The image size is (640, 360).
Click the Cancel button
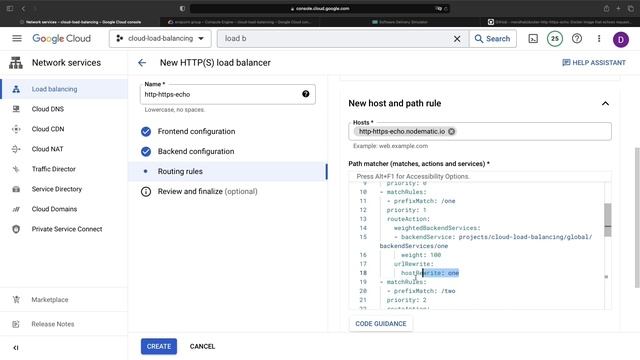pos(202,347)
